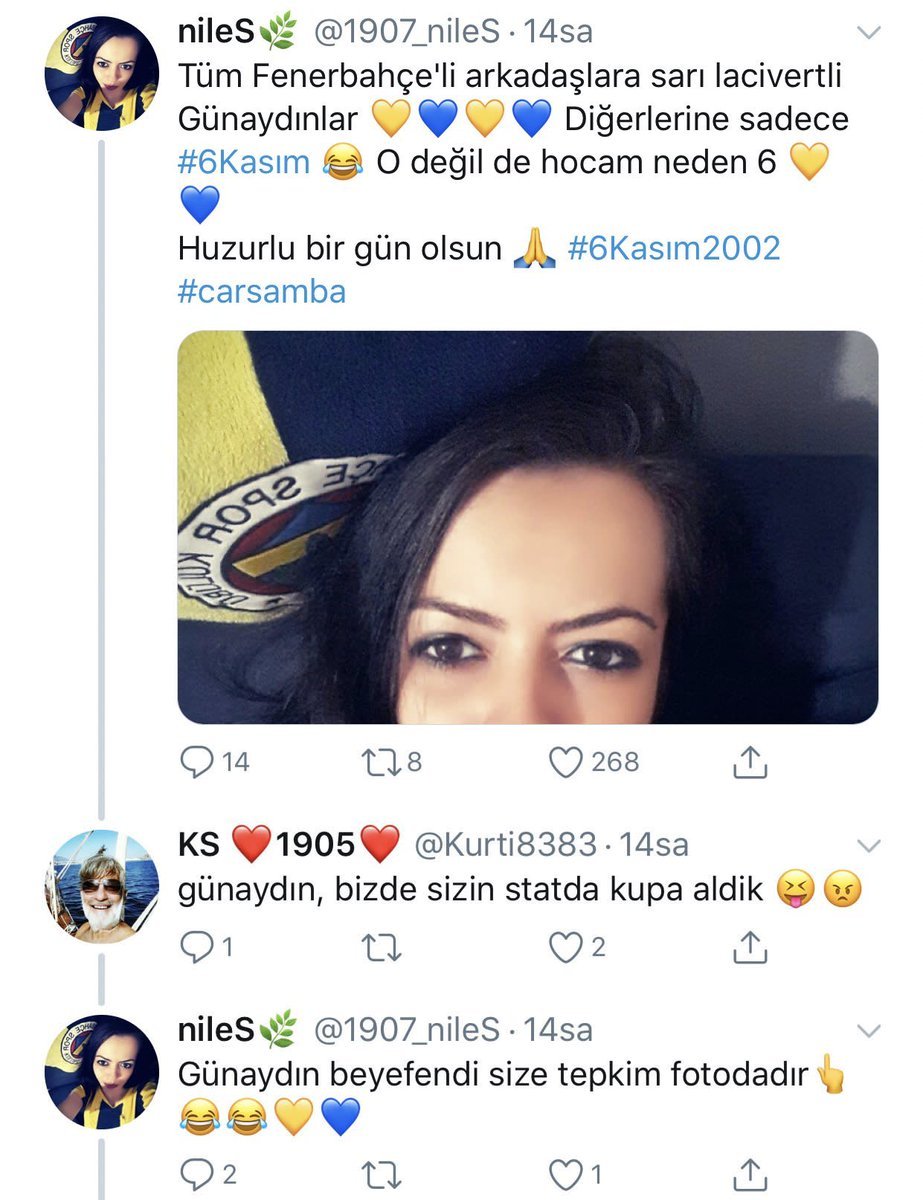Reply to the bottom nileS tweet
Screen dimensions: 923x1200
tap(194, 1174)
